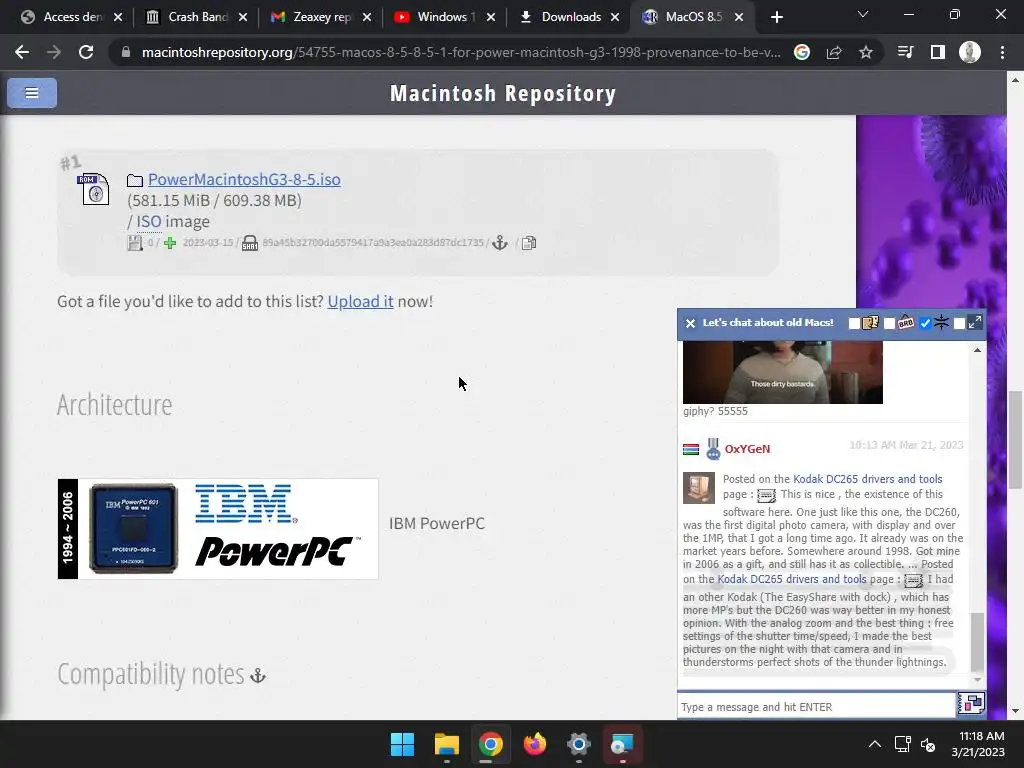Open the hamburger menu on Macintosh Repository

(x=31, y=93)
